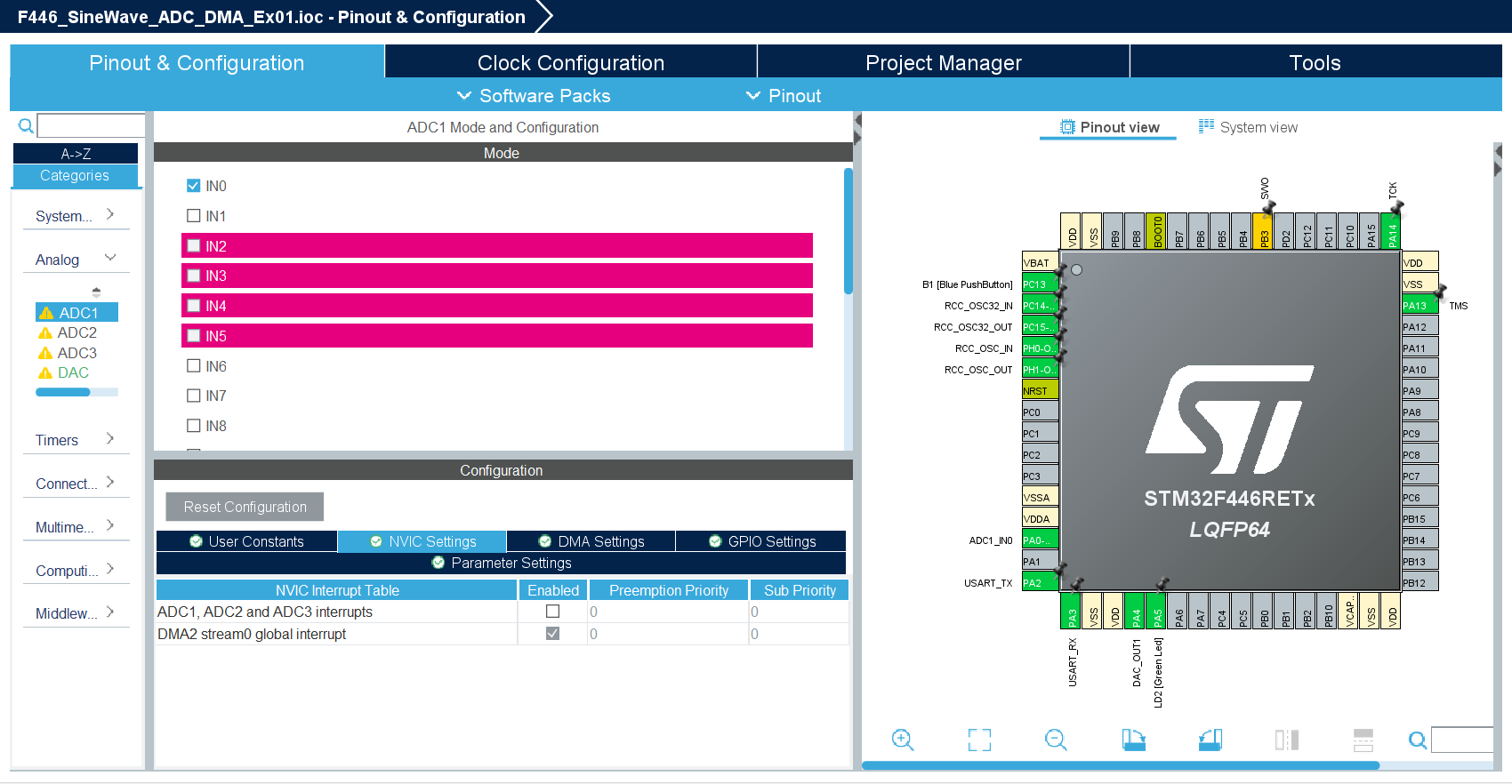This screenshot has height=784, width=1512.
Task: Click the peripheral search input field
Action: 91,125
